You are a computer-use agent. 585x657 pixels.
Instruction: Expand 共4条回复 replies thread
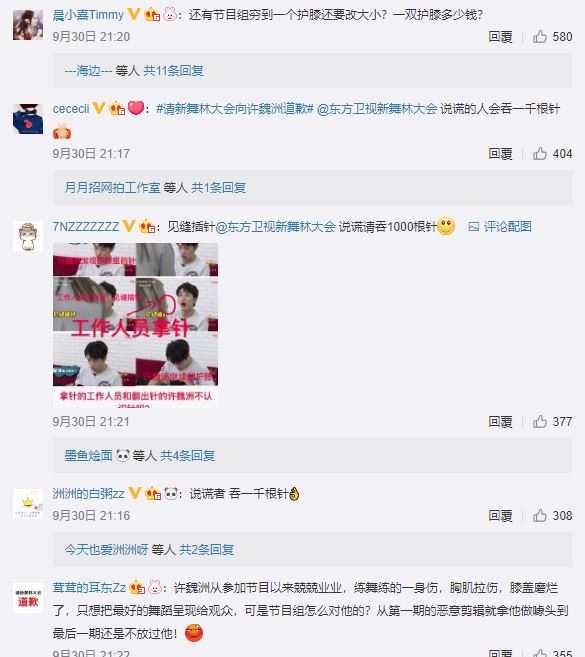(x=188, y=455)
